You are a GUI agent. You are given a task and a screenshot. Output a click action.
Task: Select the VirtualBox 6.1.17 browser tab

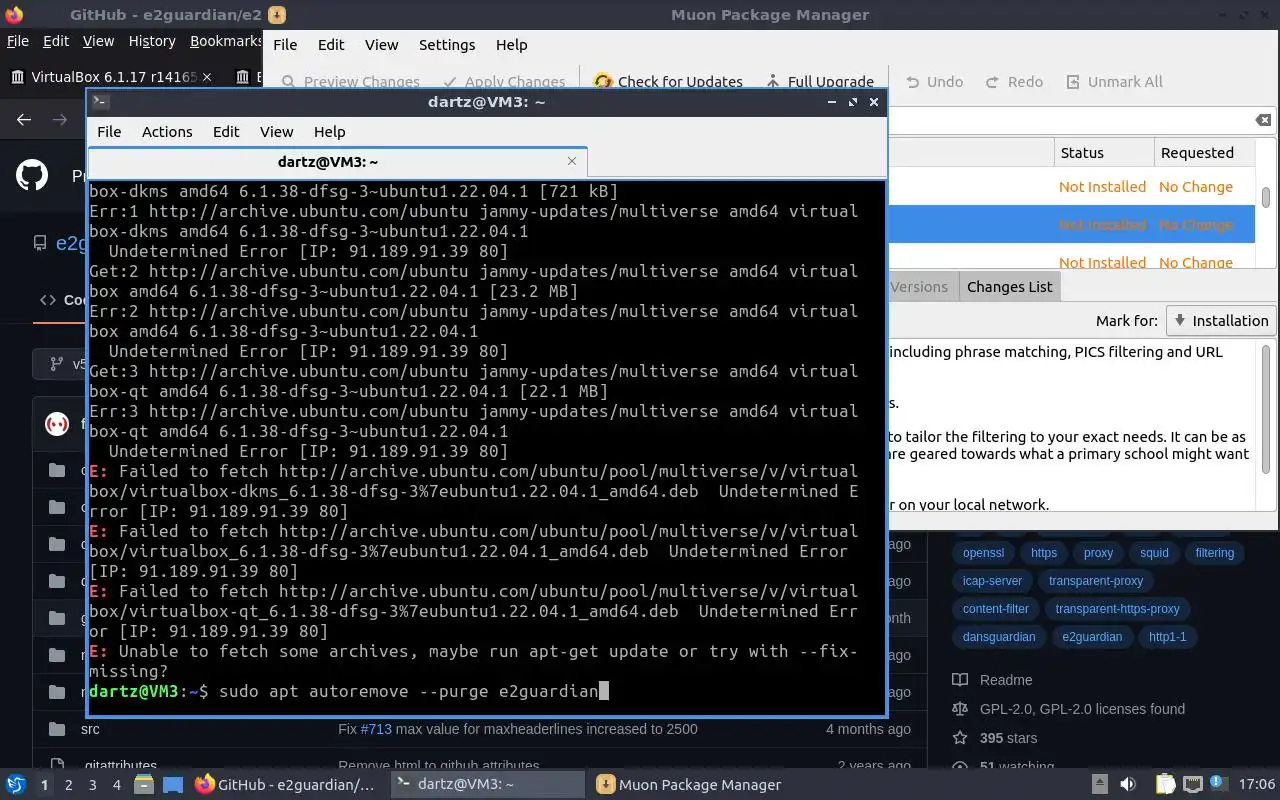point(110,77)
